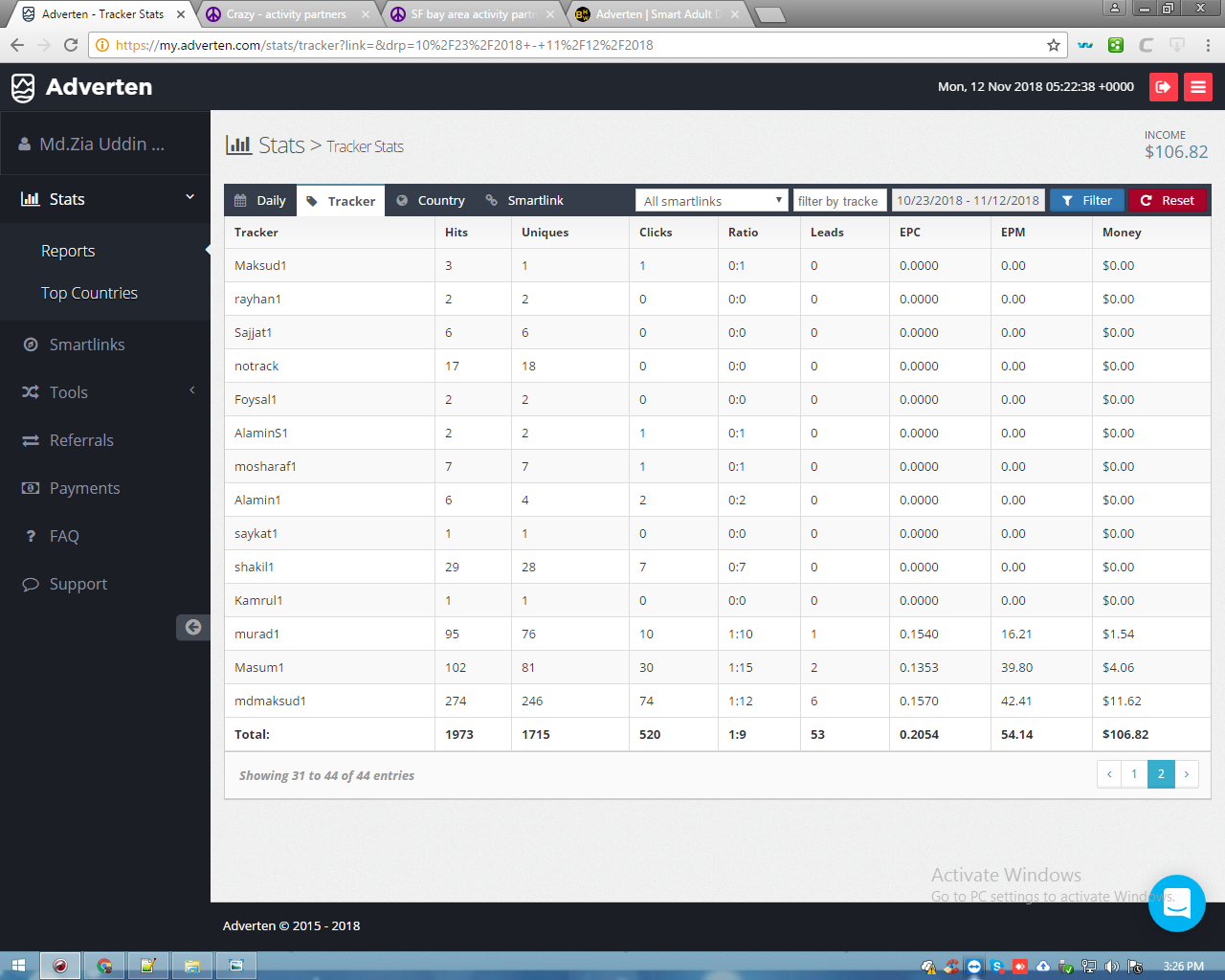1225x980 pixels.
Task: Click the bar chart icon next to Stats heading
Action: click(238, 145)
